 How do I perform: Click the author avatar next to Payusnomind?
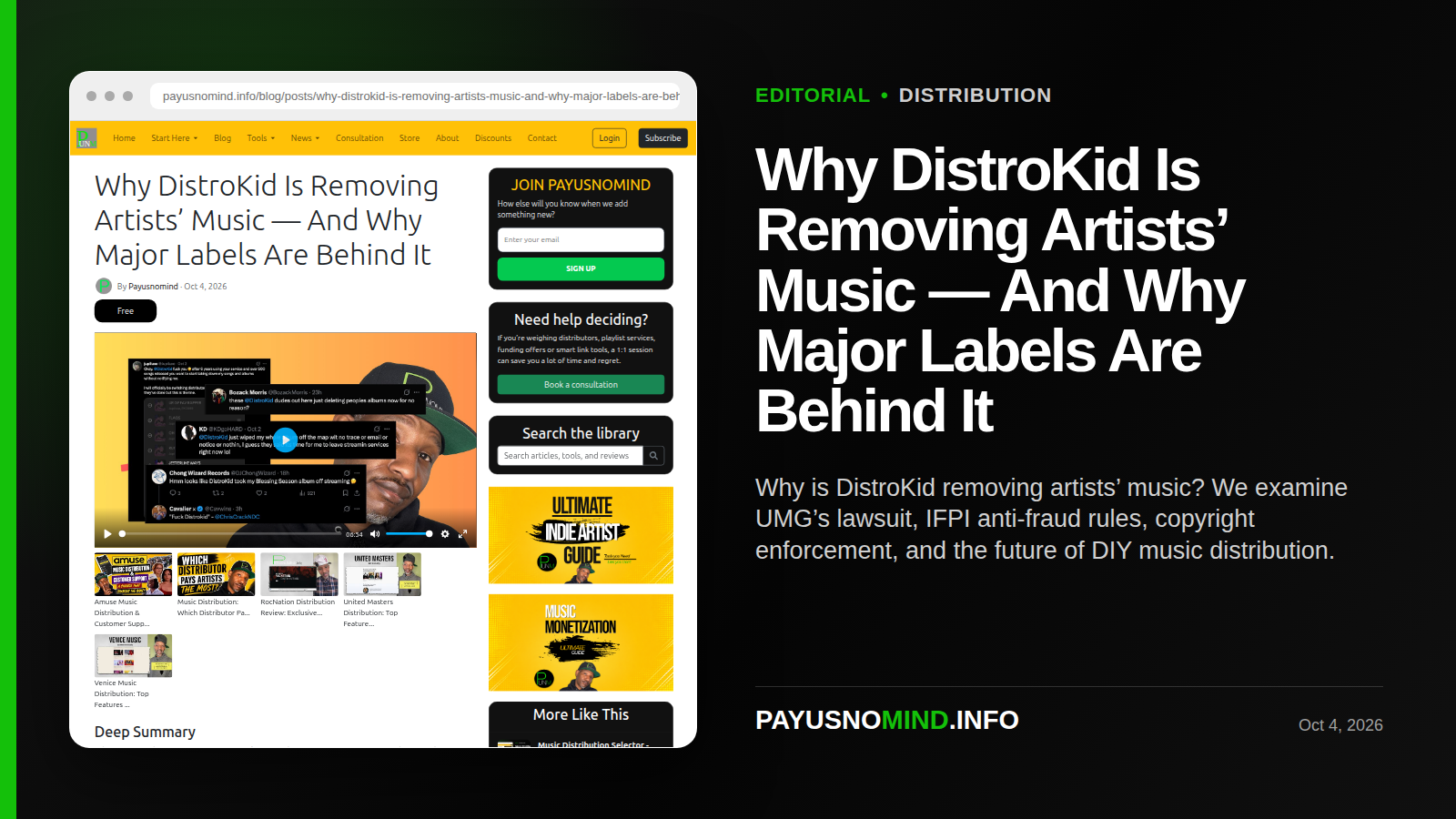pos(104,286)
